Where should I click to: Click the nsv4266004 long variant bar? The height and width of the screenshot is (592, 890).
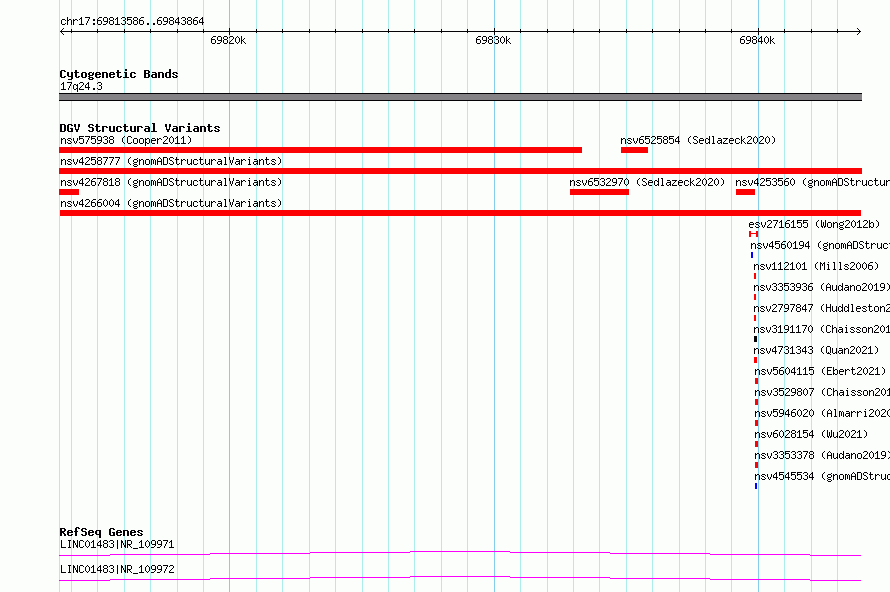click(x=460, y=213)
